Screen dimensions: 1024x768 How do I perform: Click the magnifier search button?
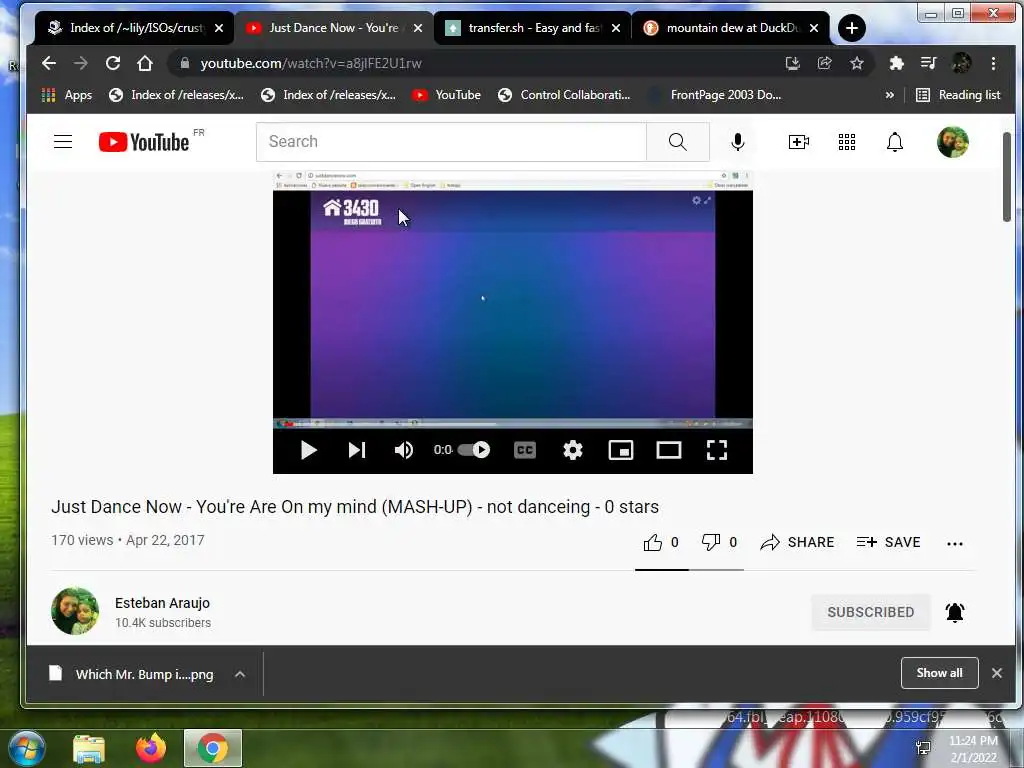tap(678, 142)
